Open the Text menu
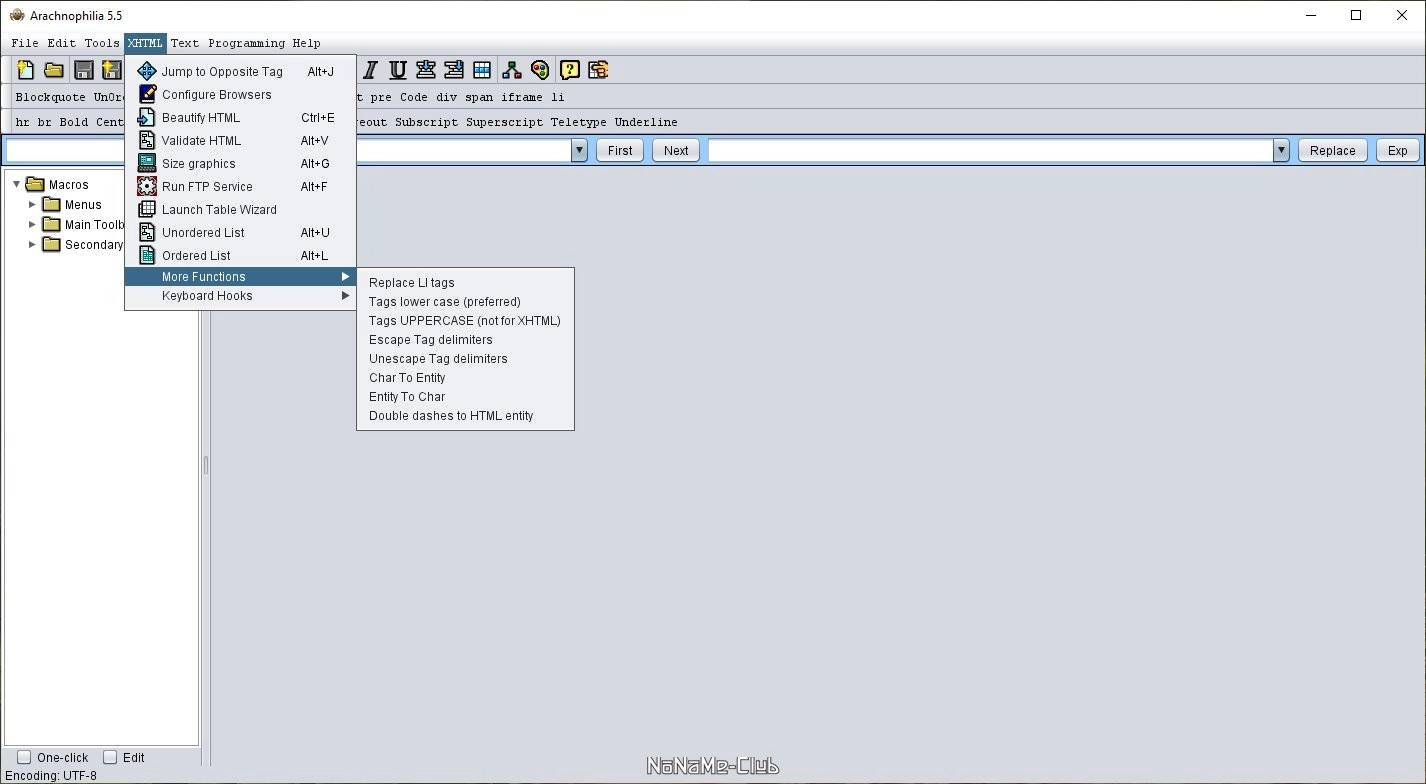Screen dimensions: 1426x784 point(184,43)
